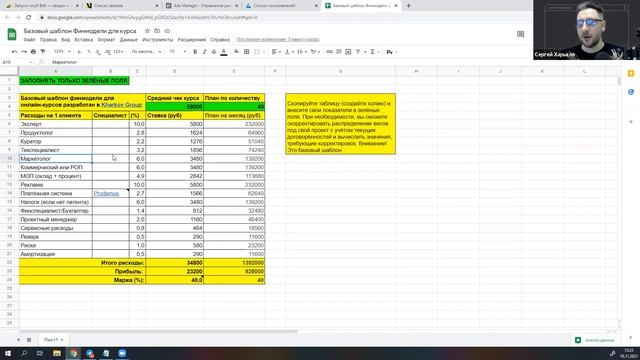The image size is (640, 360).
Task: Open the zoom percentage dropdown
Action: click(x=62, y=52)
